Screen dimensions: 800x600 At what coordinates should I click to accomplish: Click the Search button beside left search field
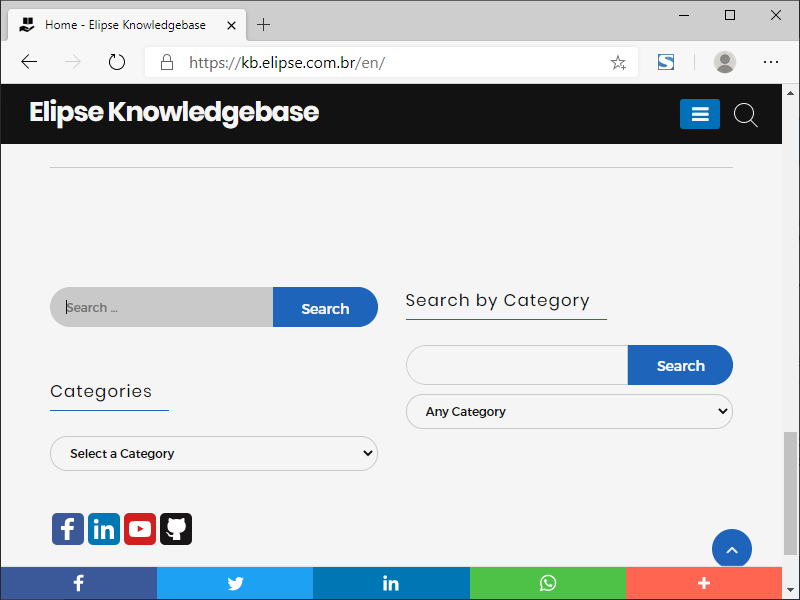[x=325, y=308]
